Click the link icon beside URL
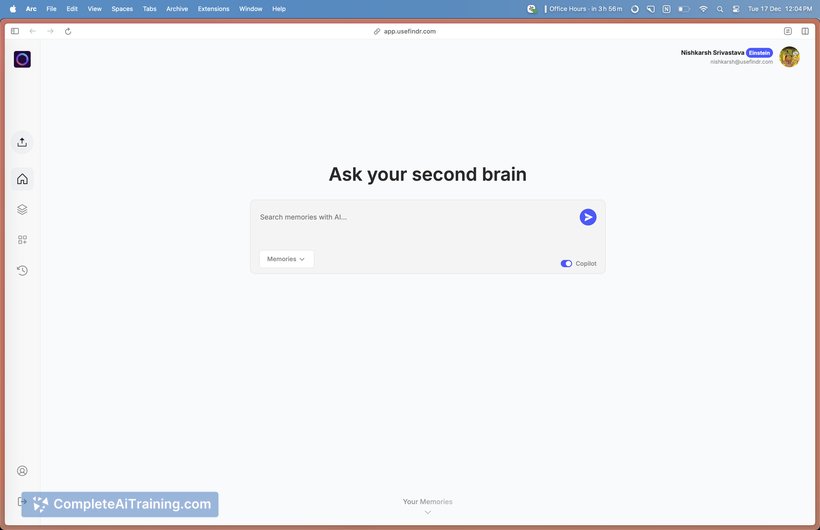 [377, 31]
